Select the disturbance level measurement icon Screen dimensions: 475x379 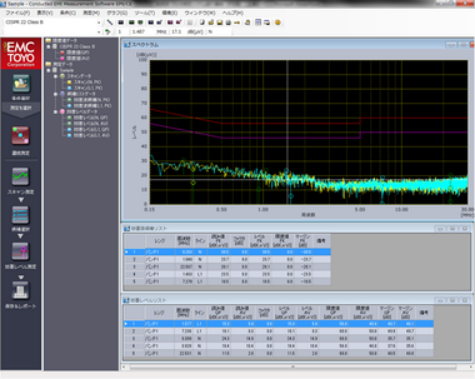[21, 251]
